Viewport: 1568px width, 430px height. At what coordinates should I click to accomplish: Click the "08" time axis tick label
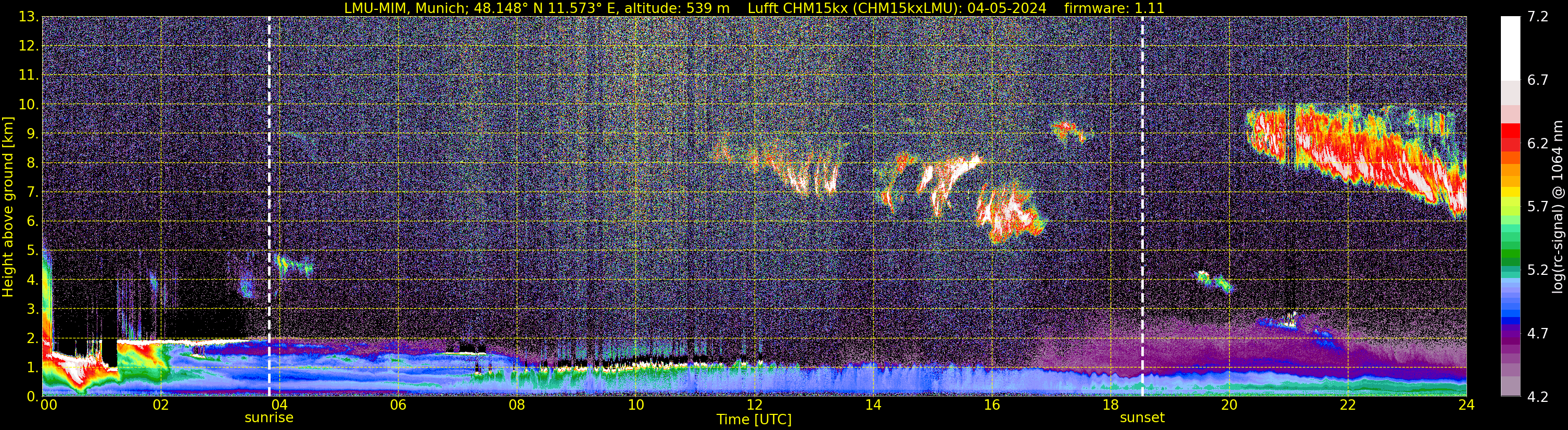pyautogui.click(x=517, y=404)
